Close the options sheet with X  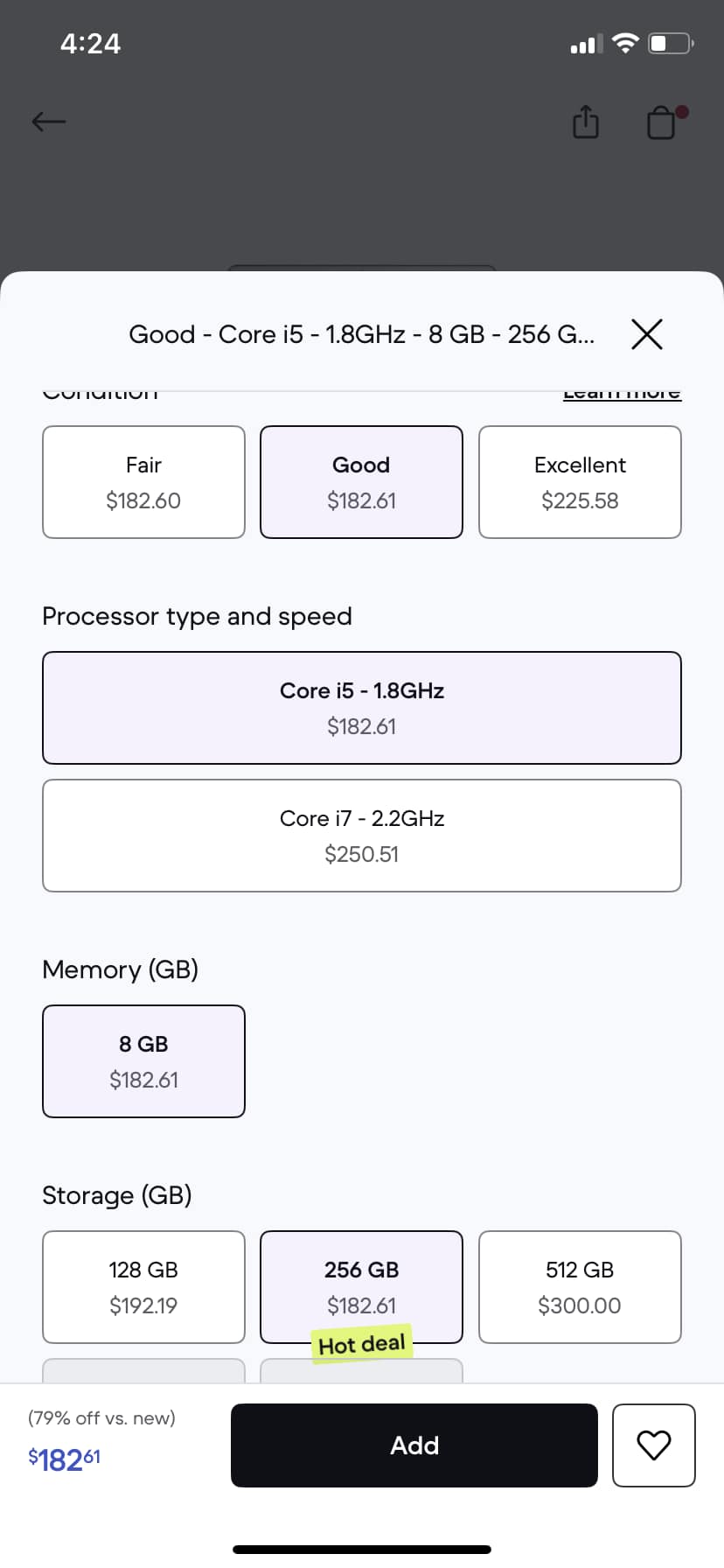(x=647, y=334)
